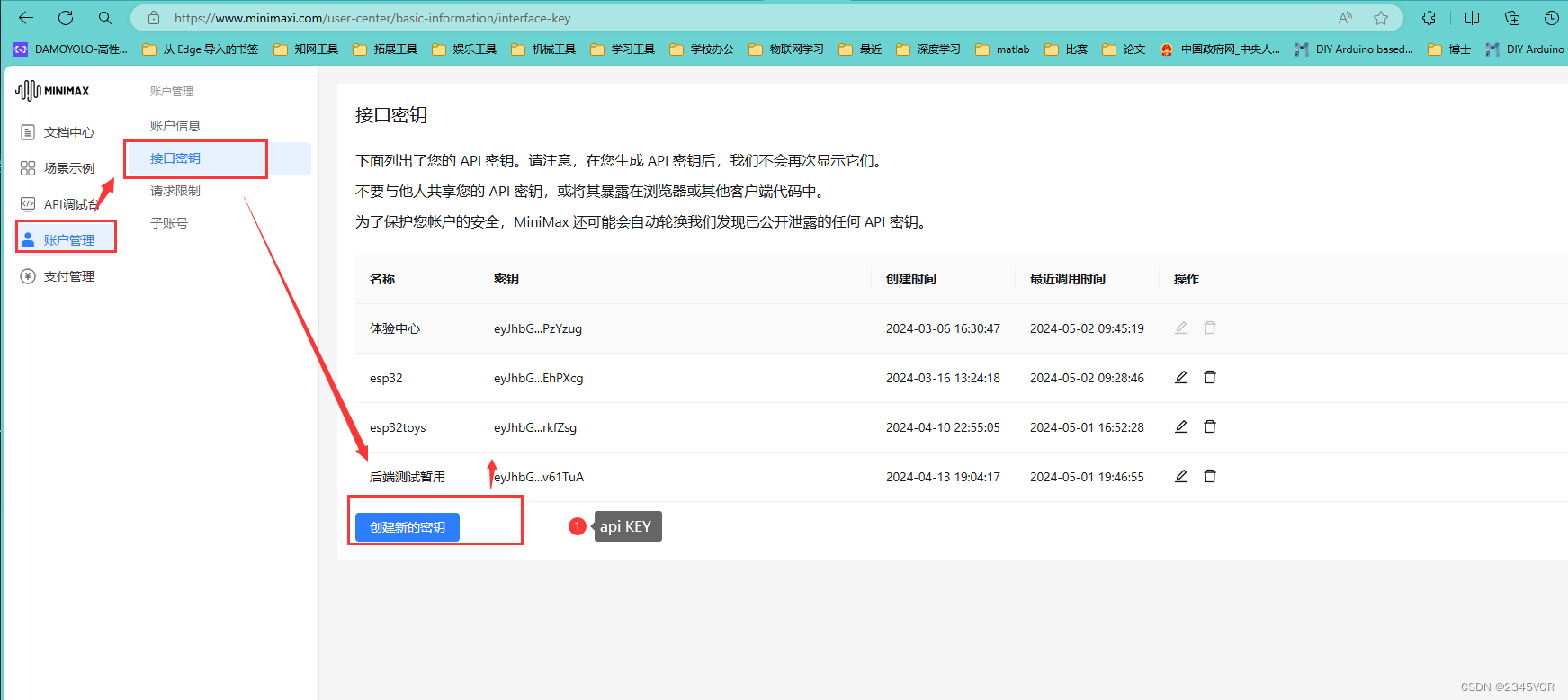Open the DIY Arduino based... bookmark
This screenshot has height=700, width=1568.
click(1355, 49)
